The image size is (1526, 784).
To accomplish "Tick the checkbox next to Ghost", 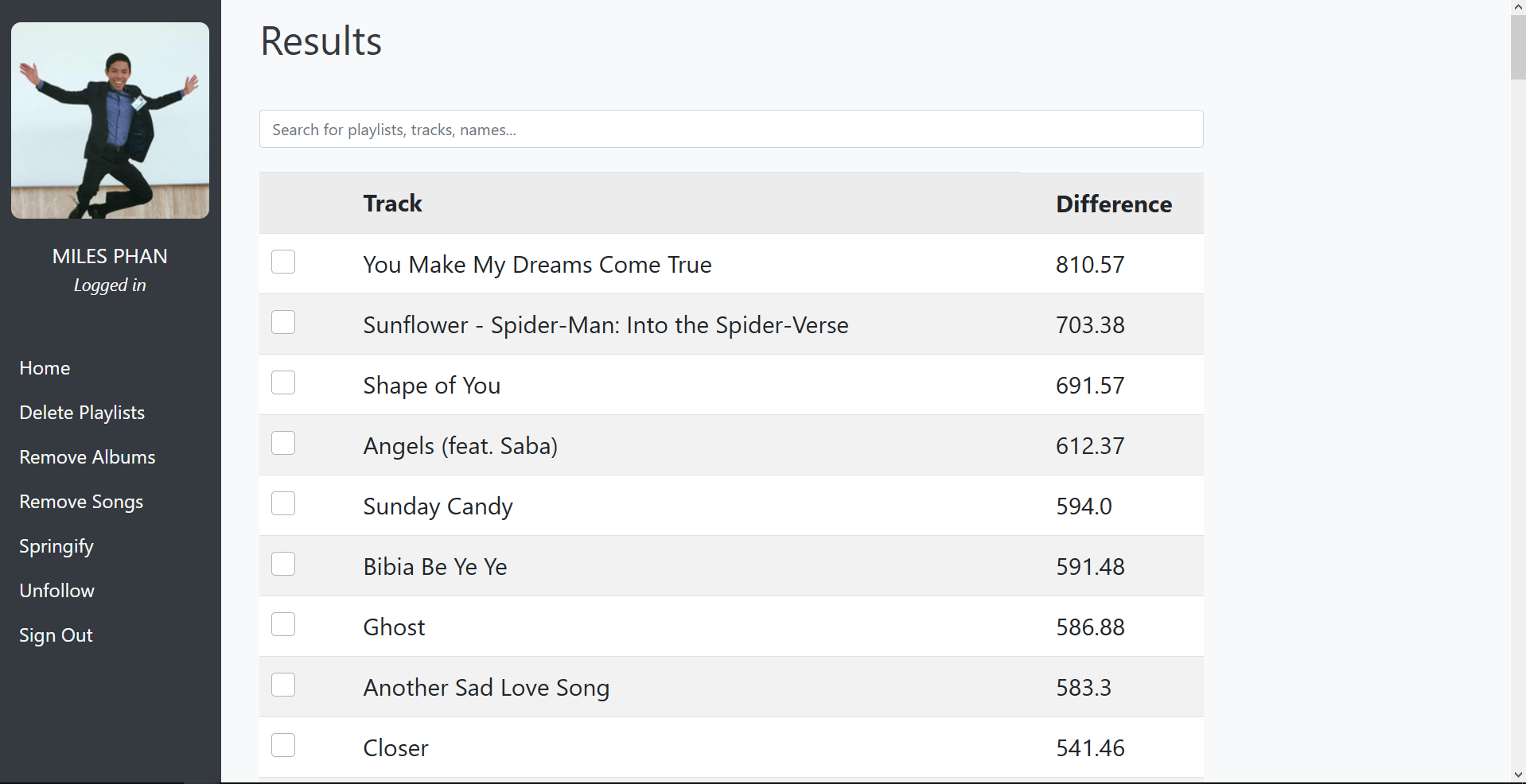I will coord(283,625).
